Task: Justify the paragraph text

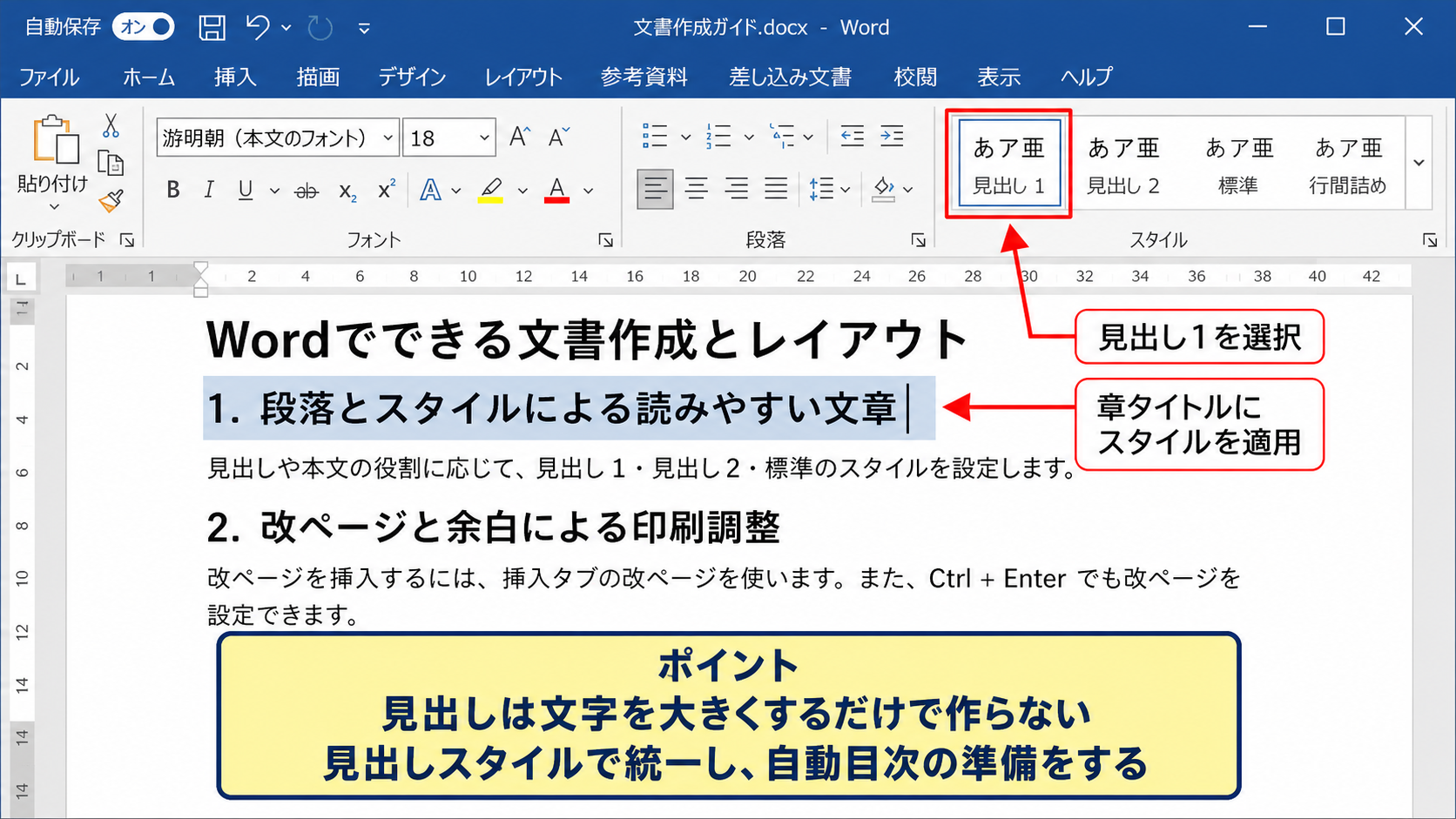Action: [x=776, y=189]
